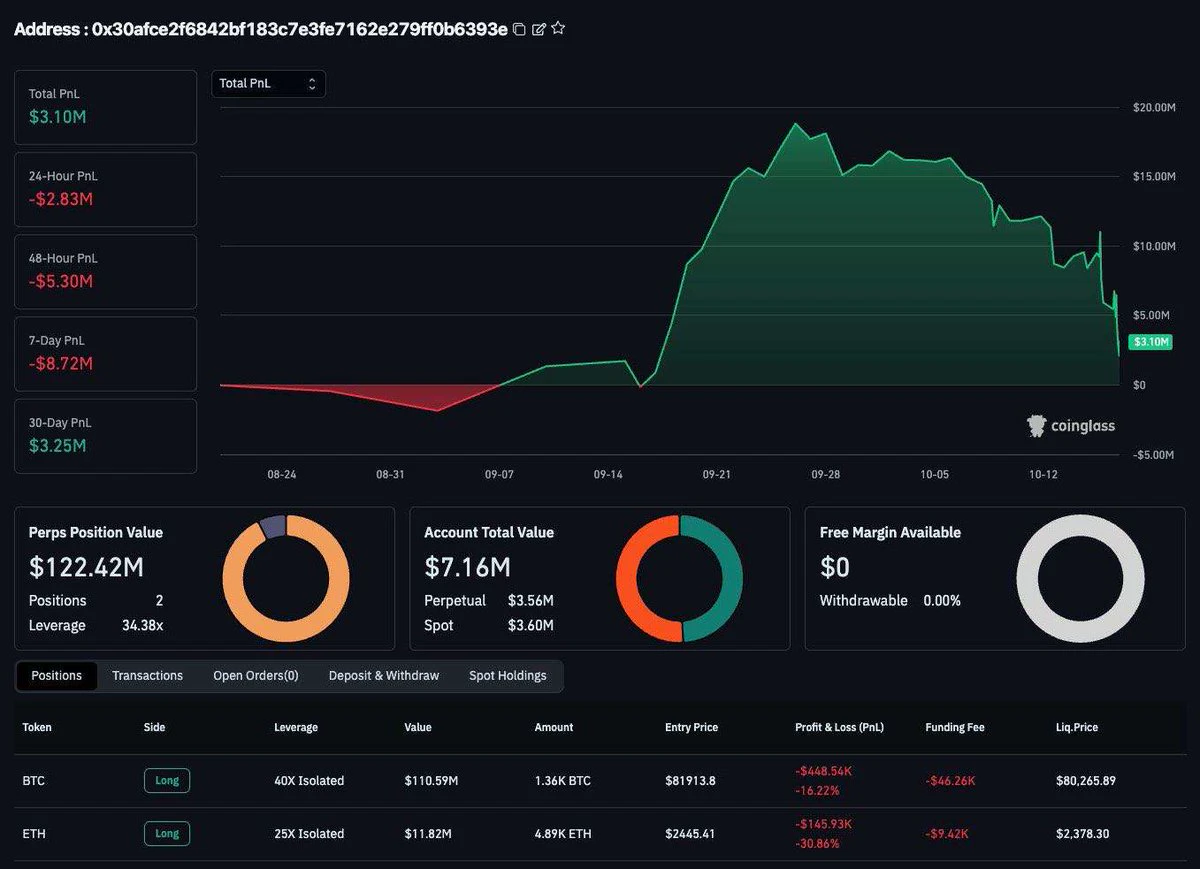
Task: Select the 30-Day PnL card
Action: (106, 436)
